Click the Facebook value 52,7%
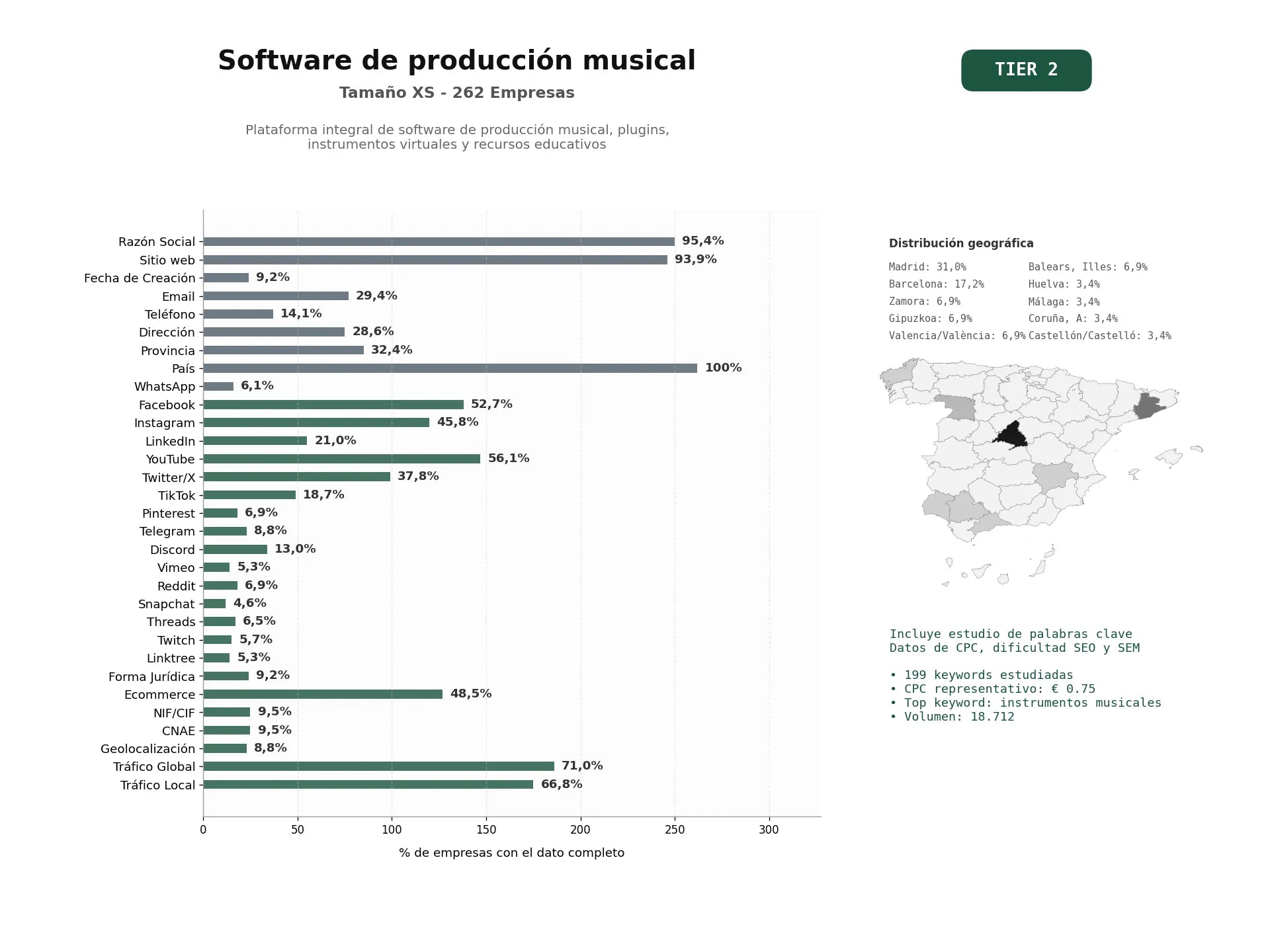1270x952 pixels. click(491, 404)
